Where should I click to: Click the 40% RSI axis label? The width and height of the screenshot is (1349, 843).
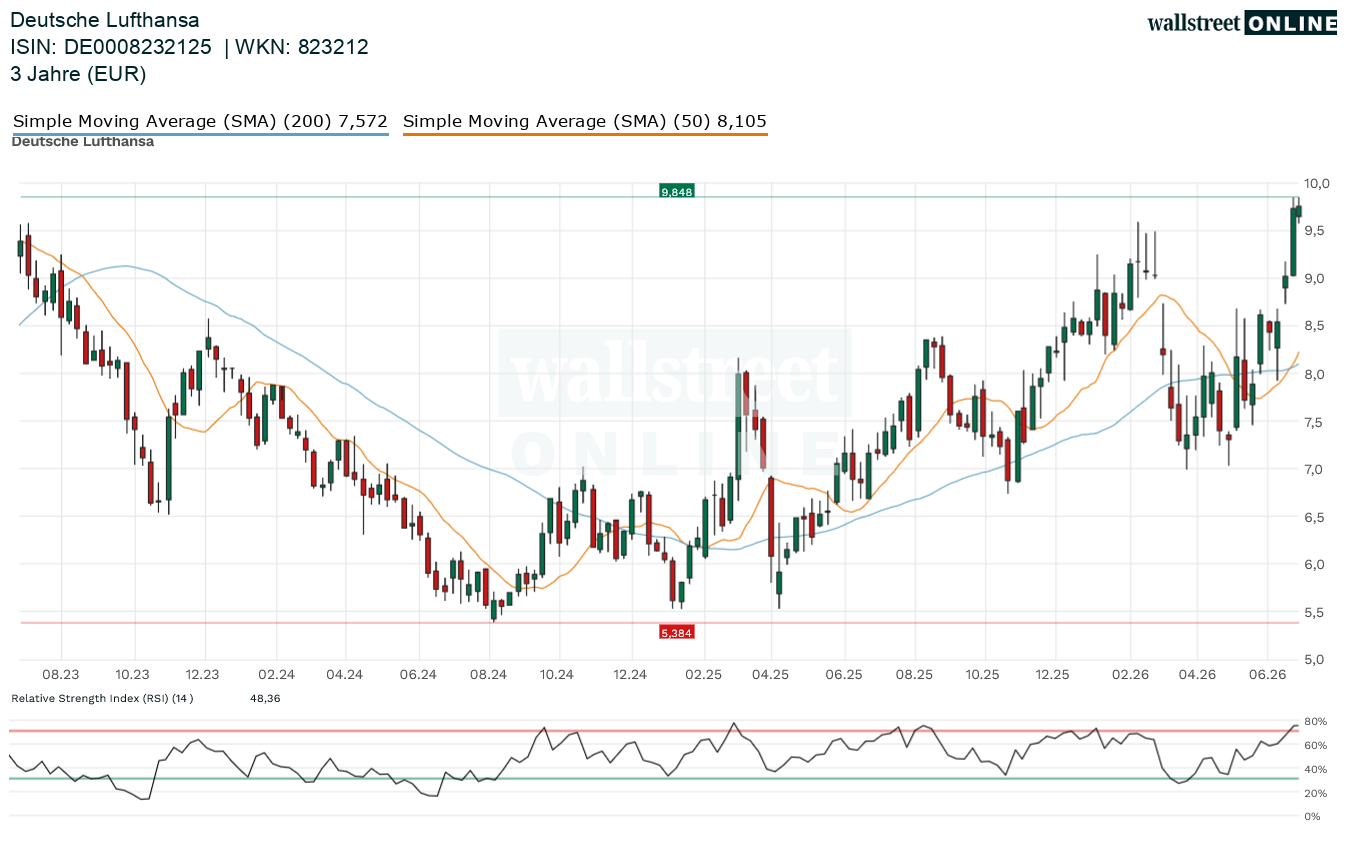pyautogui.click(x=1314, y=769)
